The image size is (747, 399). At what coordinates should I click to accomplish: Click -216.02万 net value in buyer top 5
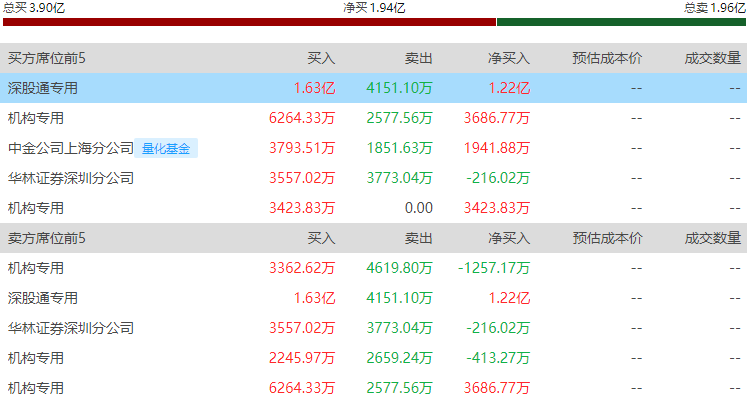click(x=498, y=178)
